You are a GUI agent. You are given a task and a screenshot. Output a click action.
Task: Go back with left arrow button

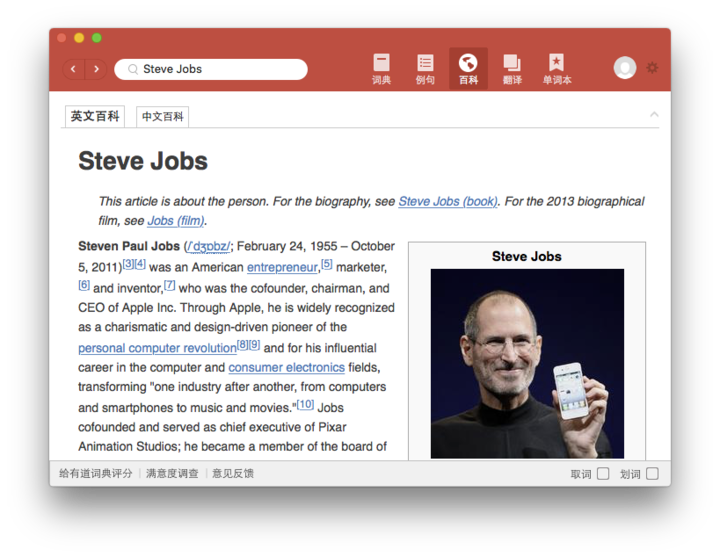[x=73, y=69]
